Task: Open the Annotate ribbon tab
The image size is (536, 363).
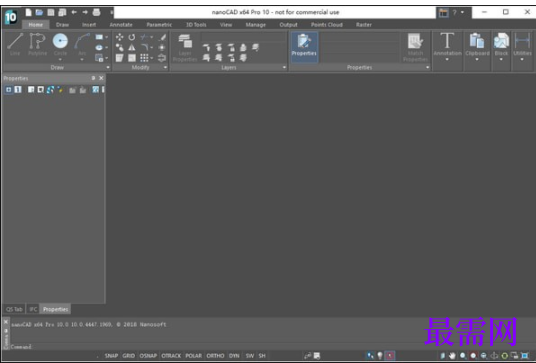Action: coord(121,25)
